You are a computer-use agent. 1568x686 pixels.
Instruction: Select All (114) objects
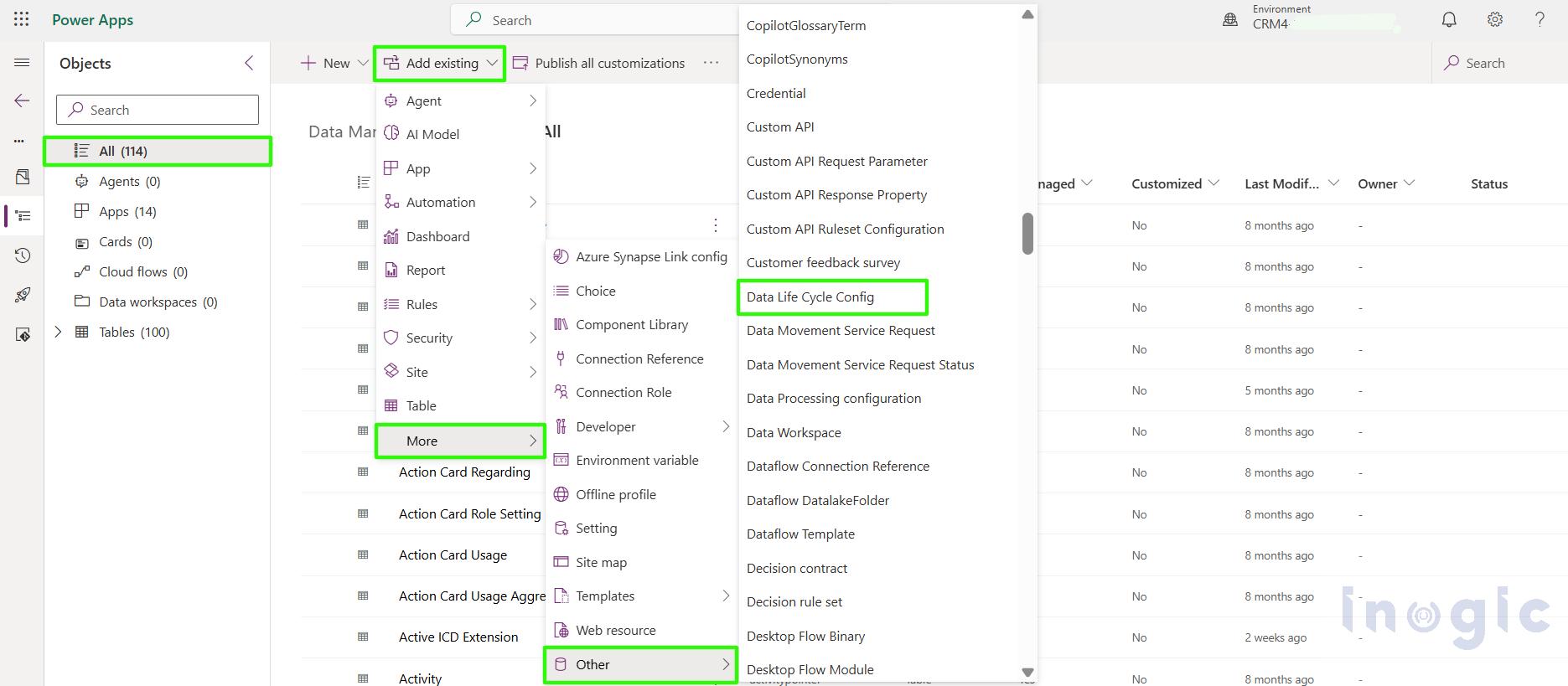(158, 151)
